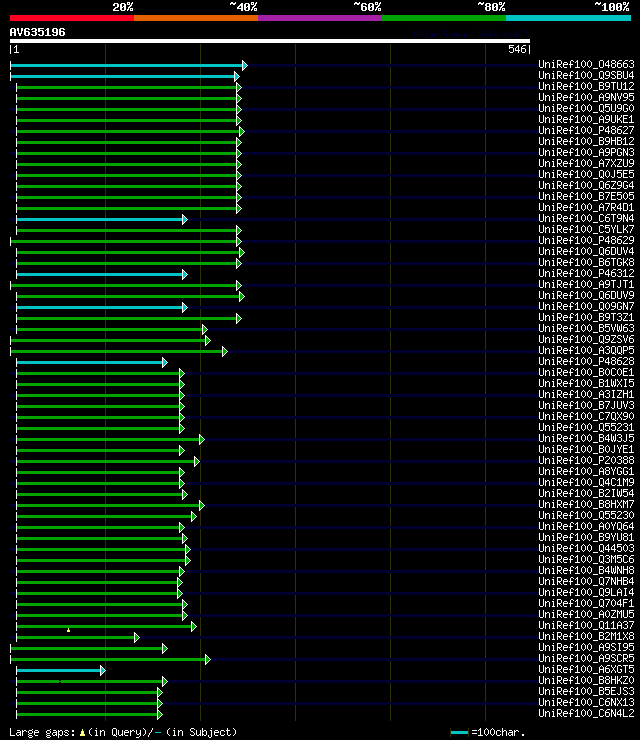Select the UniRef100_A9NV95 label
Screen dimensions: 640x740
[586, 97]
